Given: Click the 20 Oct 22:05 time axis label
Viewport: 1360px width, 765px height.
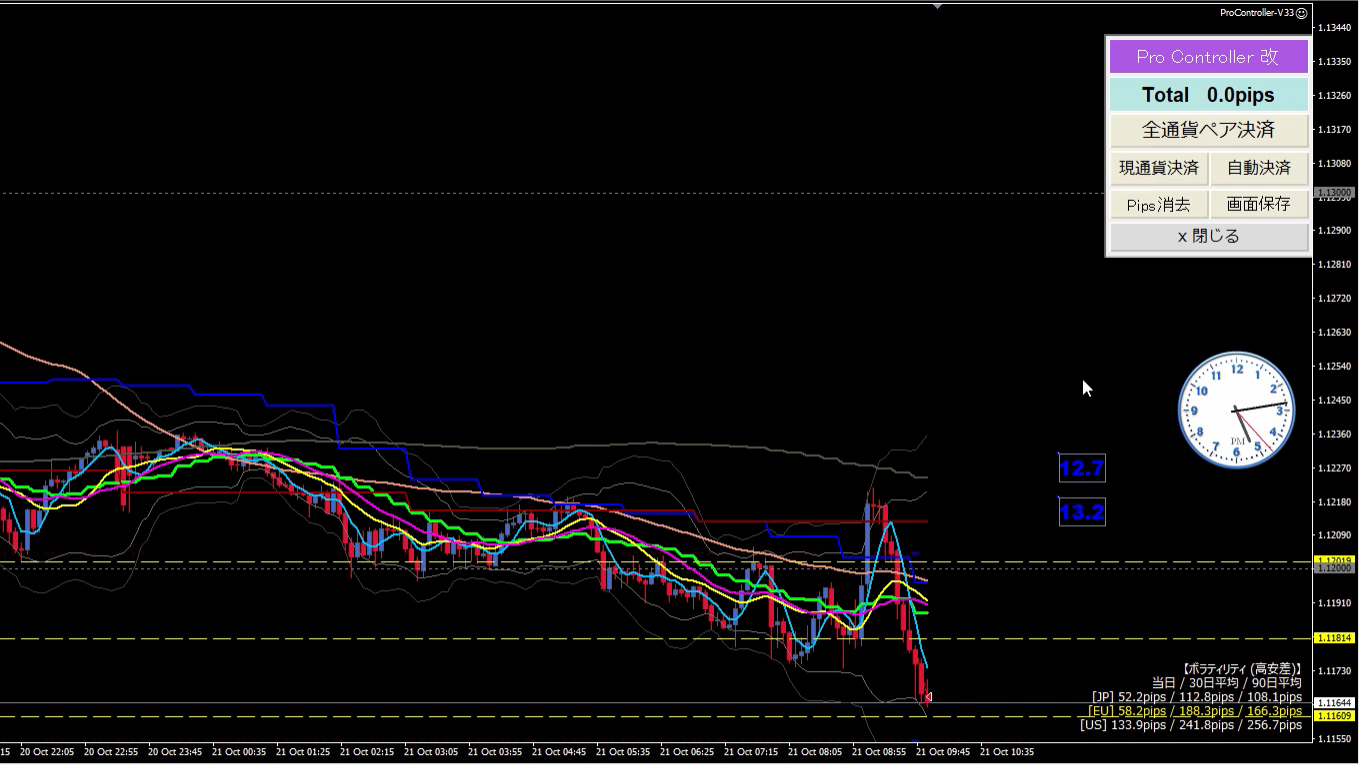Looking at the screenshot, I should 46,751.
